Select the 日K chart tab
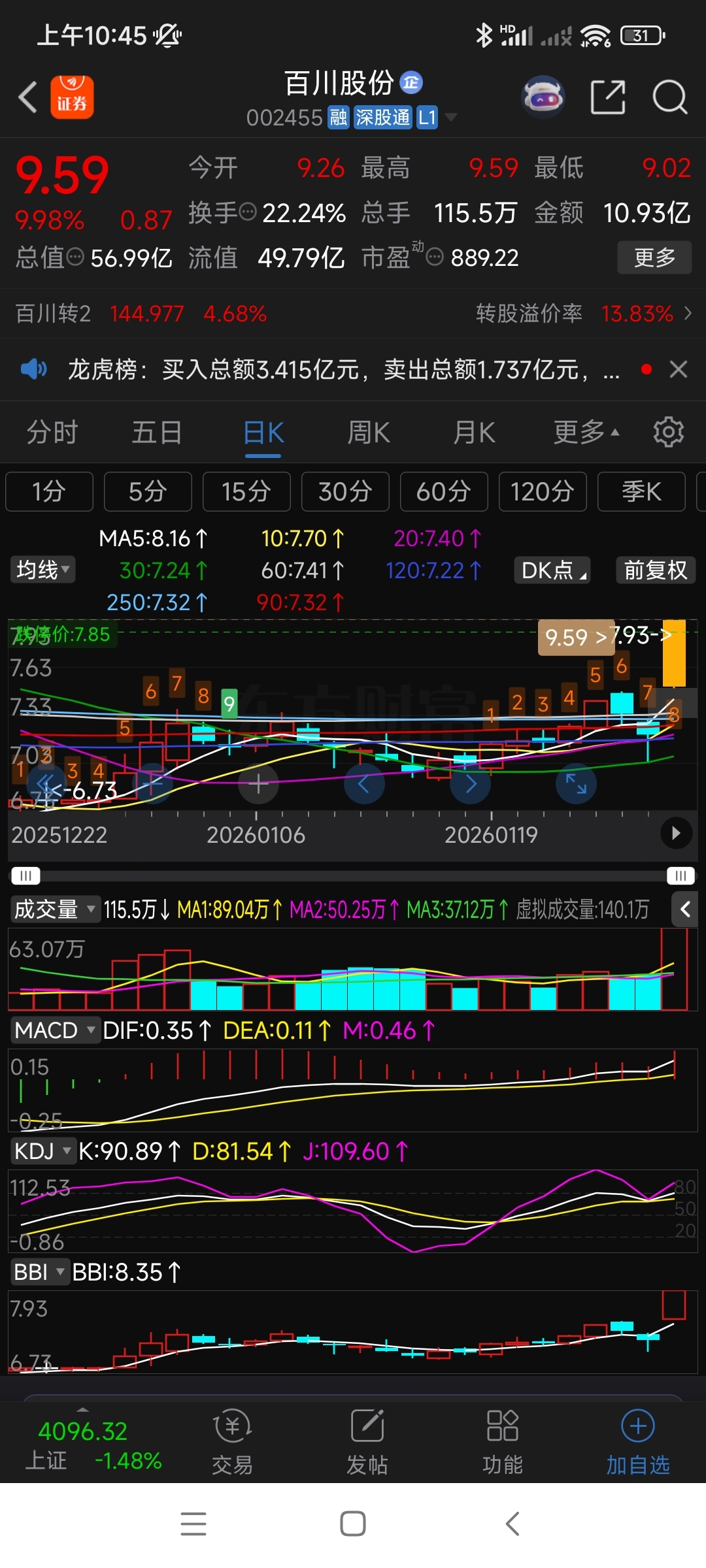This screenshot has height=1568, width=706. coord(263,433)
